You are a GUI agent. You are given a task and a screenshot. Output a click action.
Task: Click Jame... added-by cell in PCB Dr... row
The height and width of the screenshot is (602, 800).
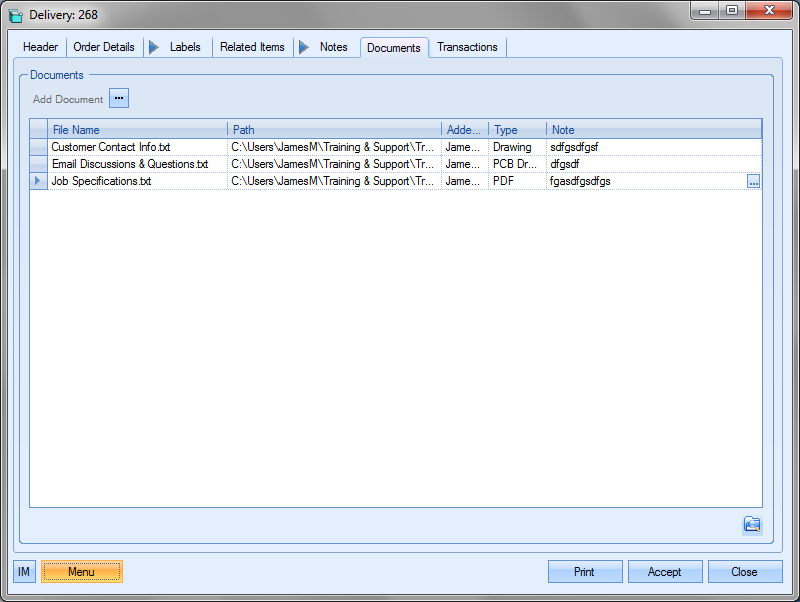(465, 164)
